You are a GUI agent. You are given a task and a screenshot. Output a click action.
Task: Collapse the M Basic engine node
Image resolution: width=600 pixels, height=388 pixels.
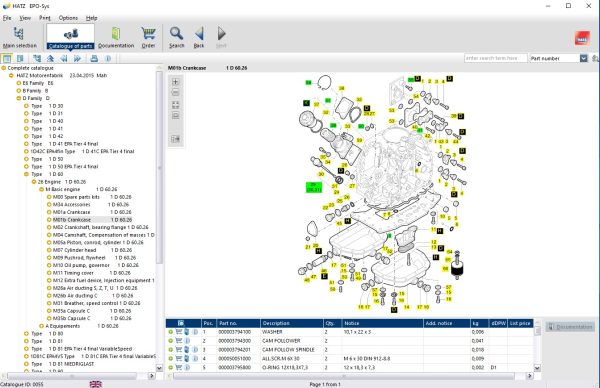(41, 189)
